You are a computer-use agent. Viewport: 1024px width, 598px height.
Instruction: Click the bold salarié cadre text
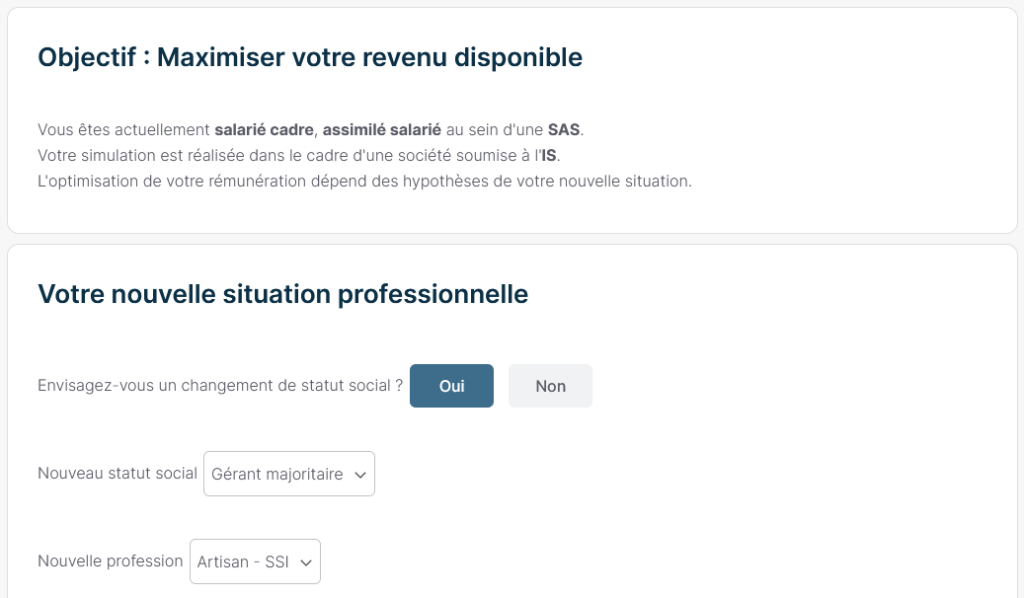[x=264, y=130]
